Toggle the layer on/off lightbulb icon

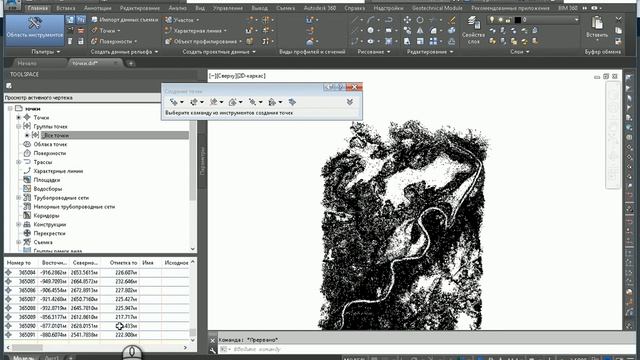[492, 20]
